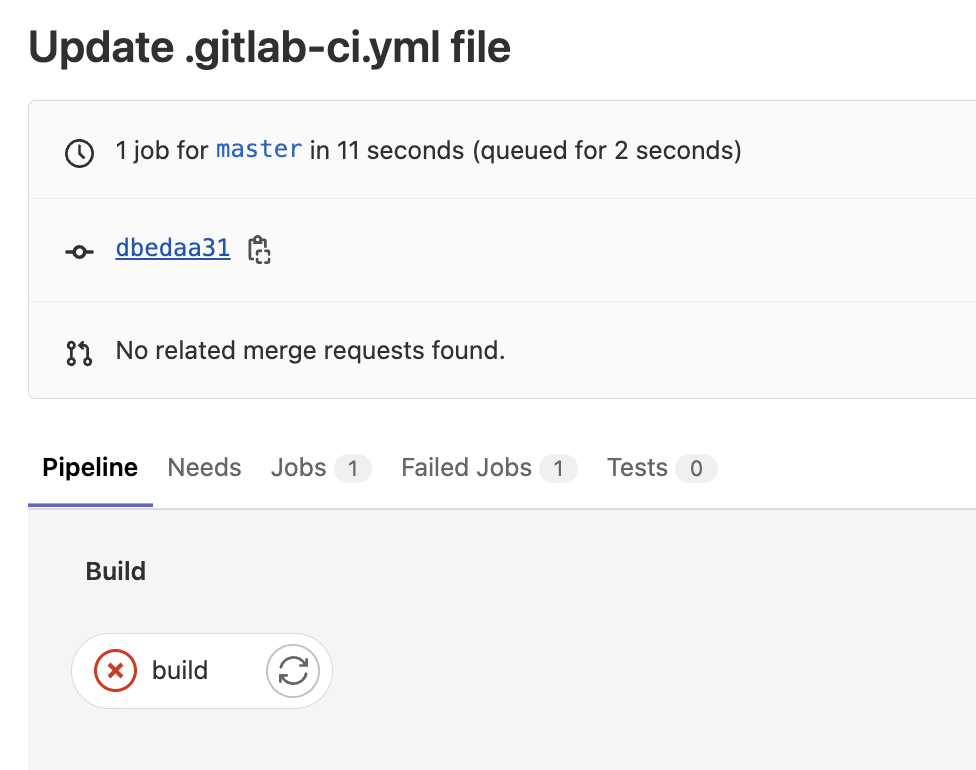Select the Pipeline tab
The height and width of the screenshot is (770, 976).
click(x=89, y=467)
